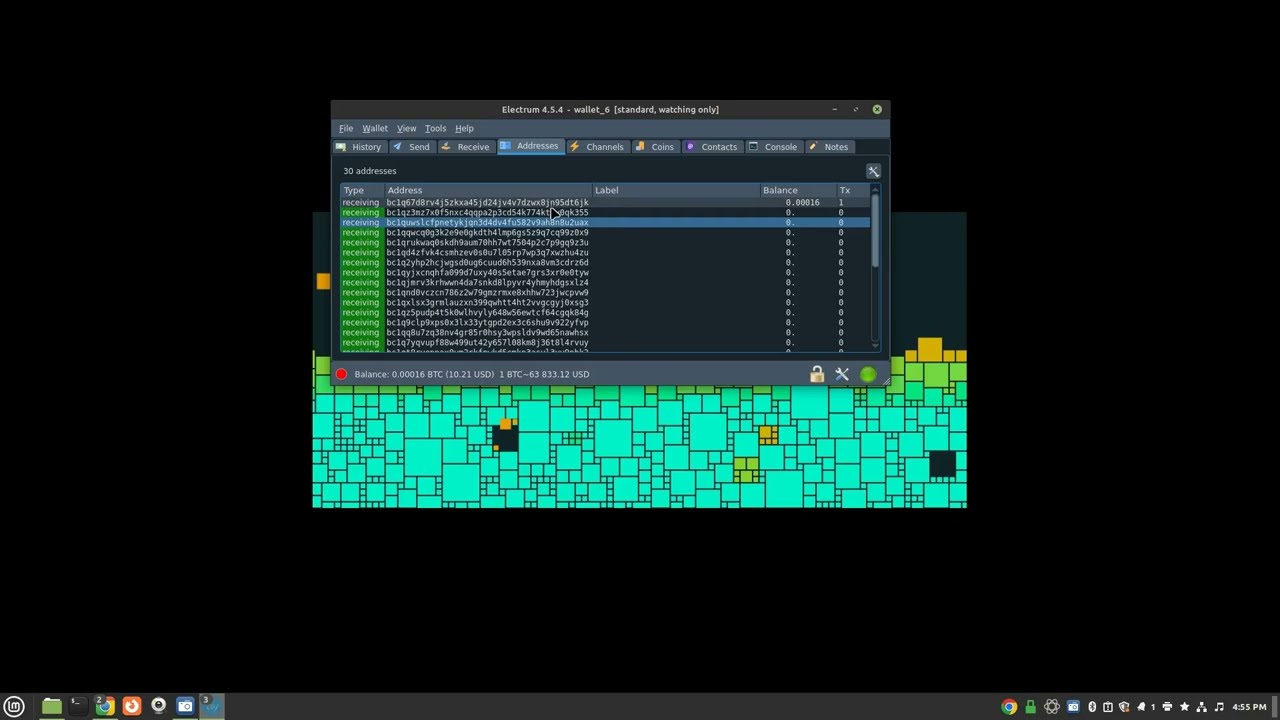Select address bc1qnd0vczcn786z2w79gmzrmxe8xhhw723jwcpvw9

487,292
